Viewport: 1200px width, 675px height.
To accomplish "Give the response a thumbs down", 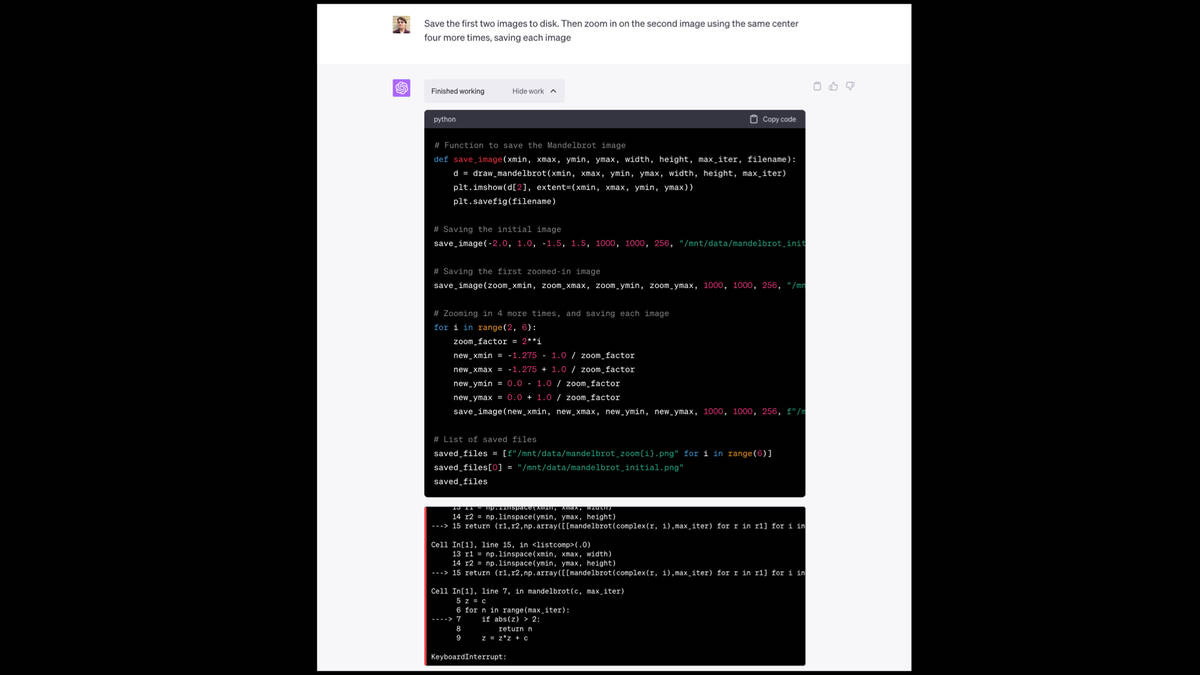I will pos(850,86).
